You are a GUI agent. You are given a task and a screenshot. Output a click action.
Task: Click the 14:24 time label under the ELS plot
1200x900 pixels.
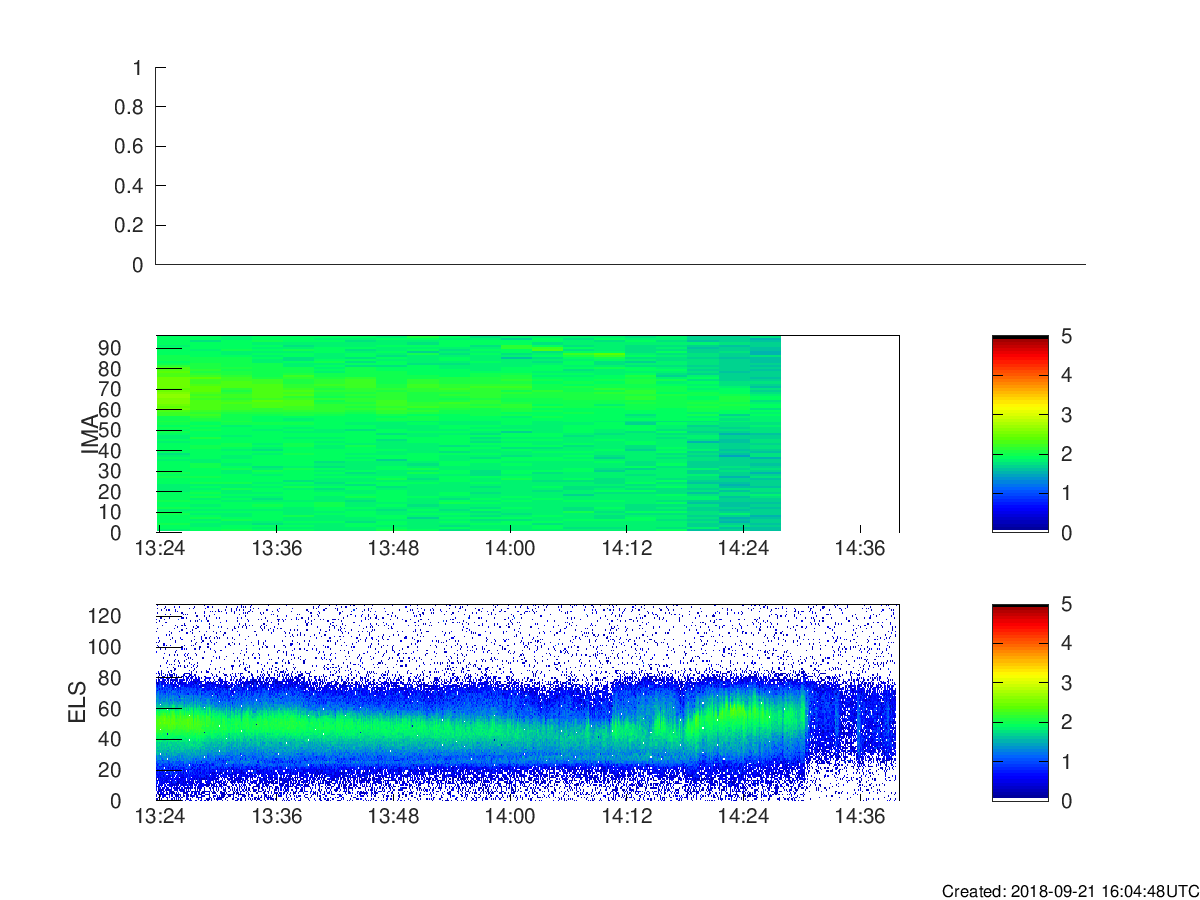pyautogui.click(x=743, y=817)
